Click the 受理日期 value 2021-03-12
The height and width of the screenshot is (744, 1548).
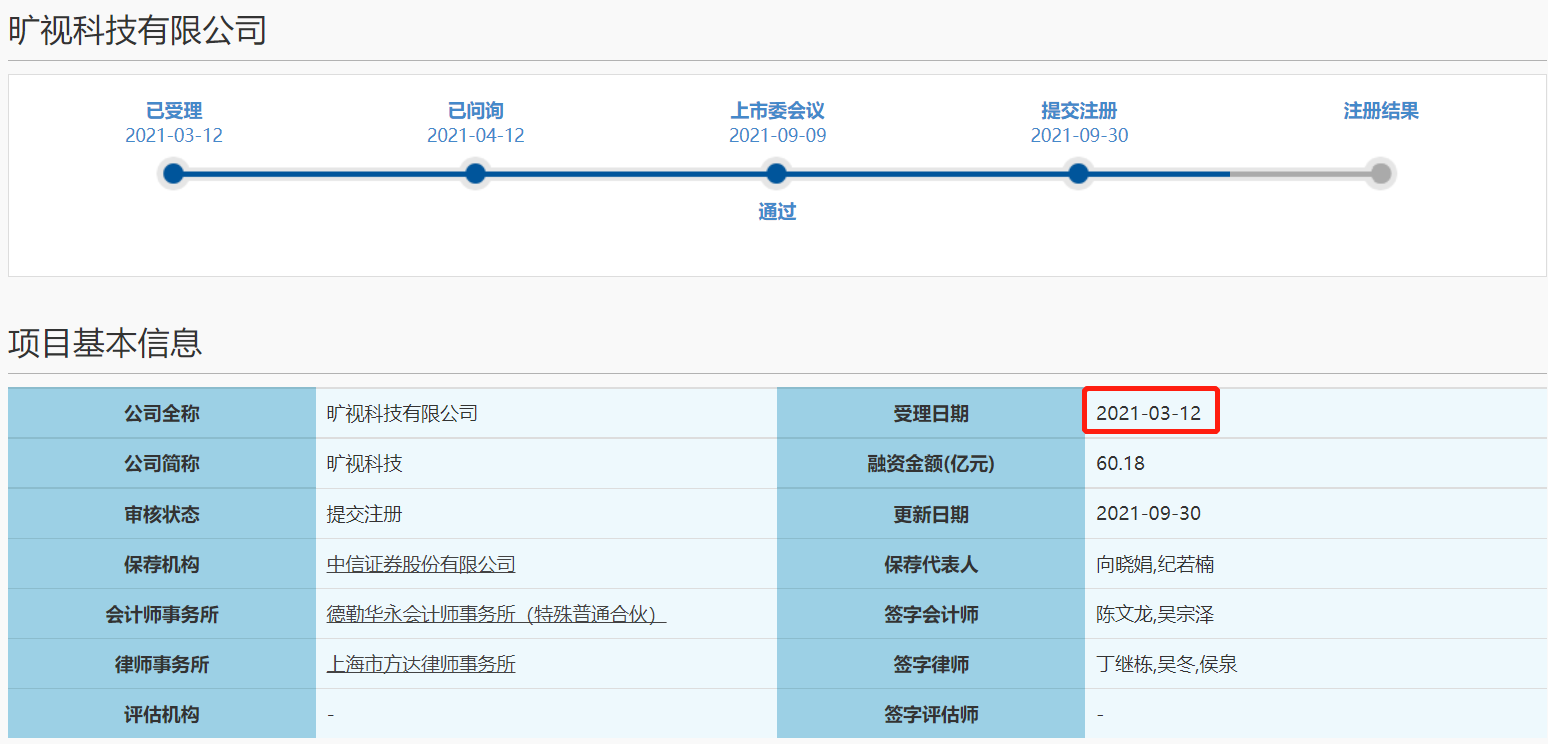point(1149,413)
